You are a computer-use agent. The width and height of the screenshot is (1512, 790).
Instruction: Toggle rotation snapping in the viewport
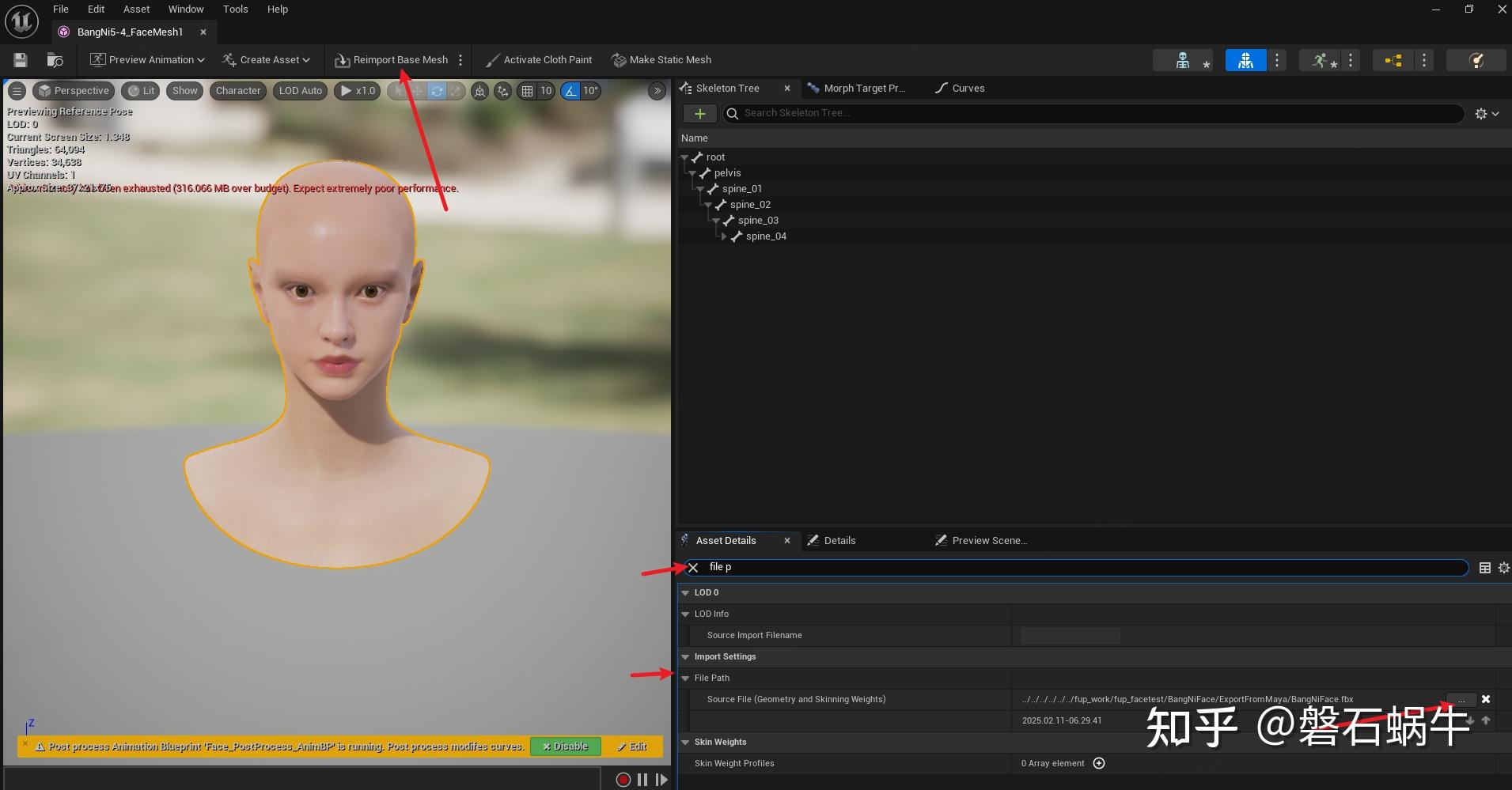click(x=570, y=91)
